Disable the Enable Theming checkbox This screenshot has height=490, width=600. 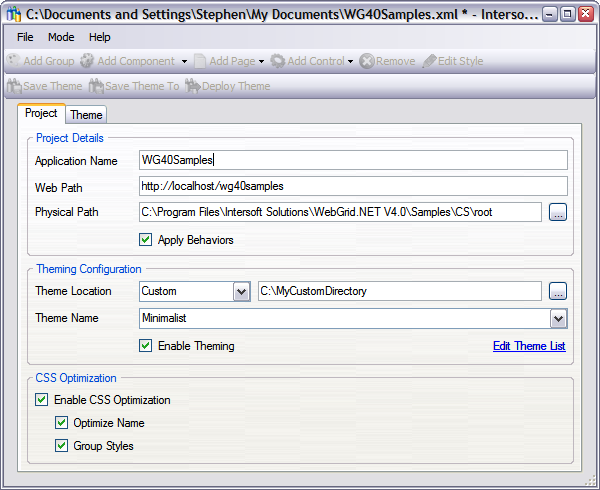point(146,346)
